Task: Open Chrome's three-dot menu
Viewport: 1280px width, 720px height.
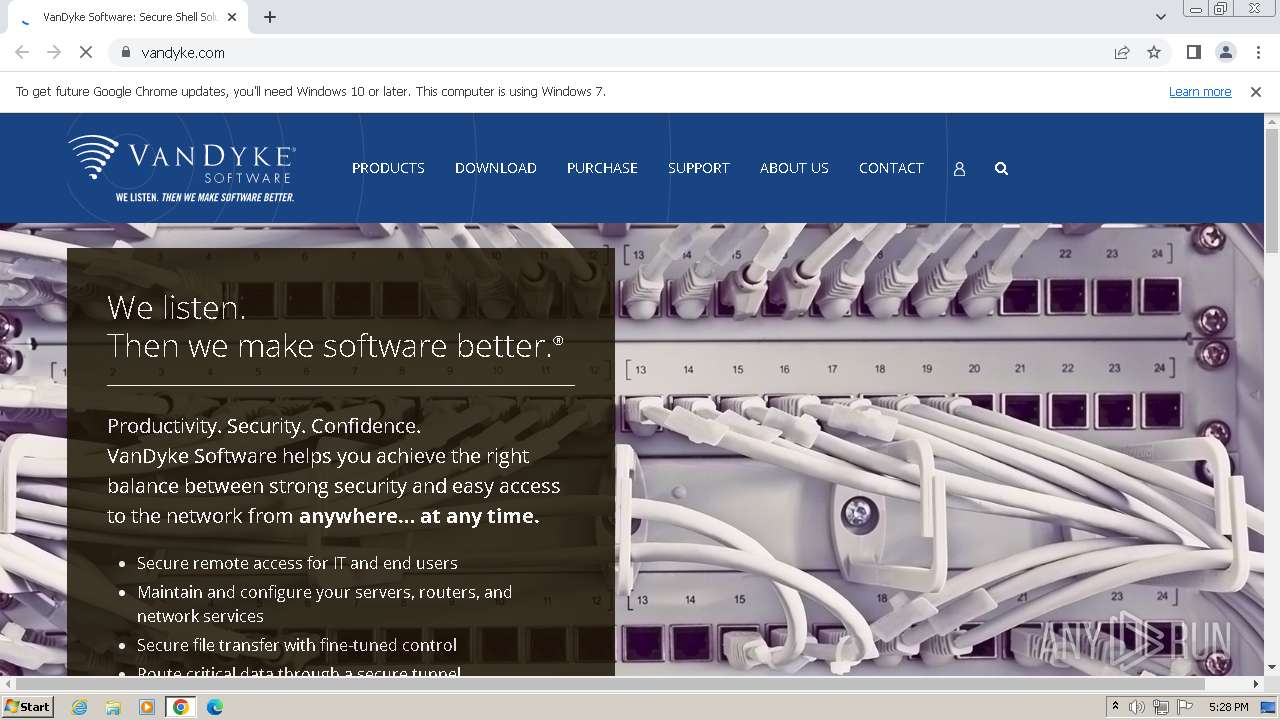Action: pyautogui.click(x=1258, y=52)
